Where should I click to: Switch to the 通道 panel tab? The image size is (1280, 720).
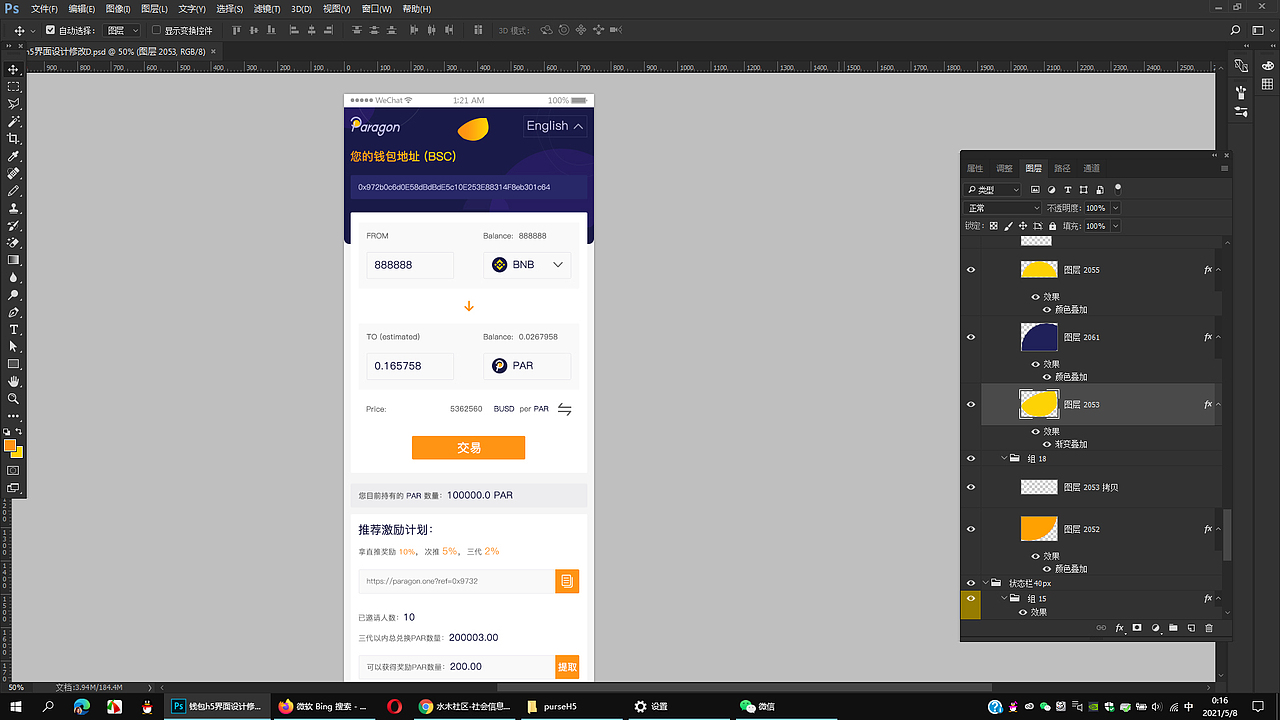(1091, 168)
